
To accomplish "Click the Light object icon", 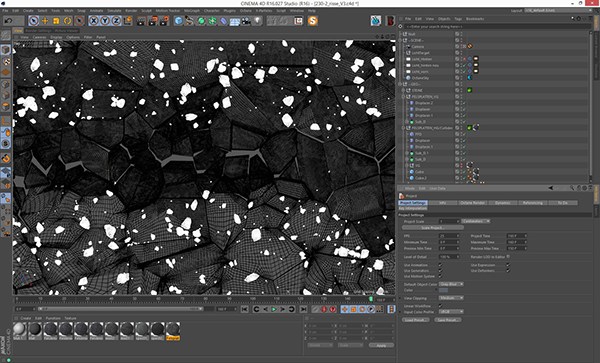I will pyautogui.click(x=258, y=21).
